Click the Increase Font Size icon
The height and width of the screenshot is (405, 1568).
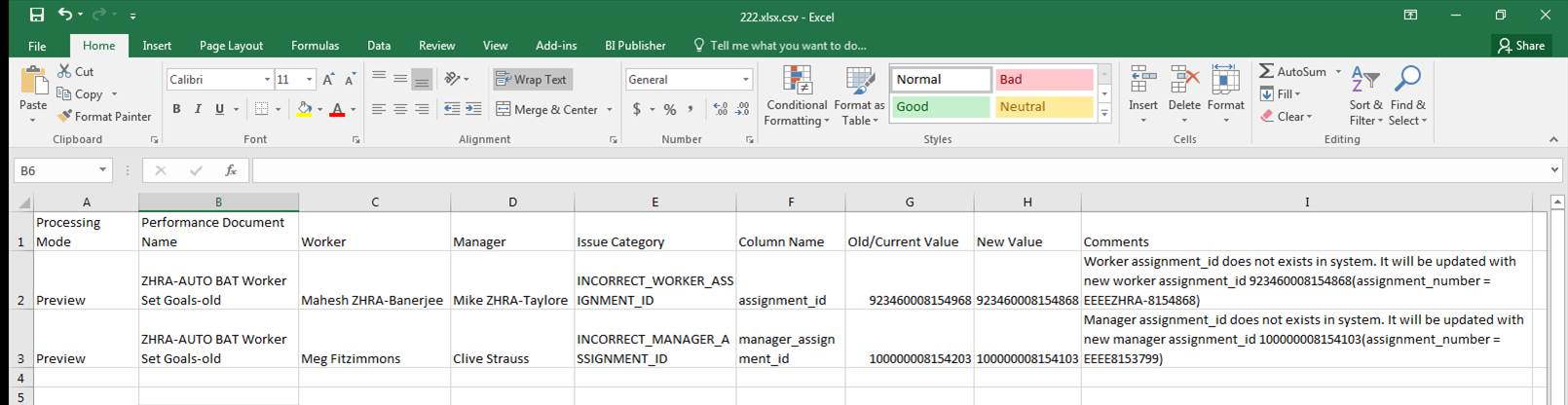pos(328,80)
